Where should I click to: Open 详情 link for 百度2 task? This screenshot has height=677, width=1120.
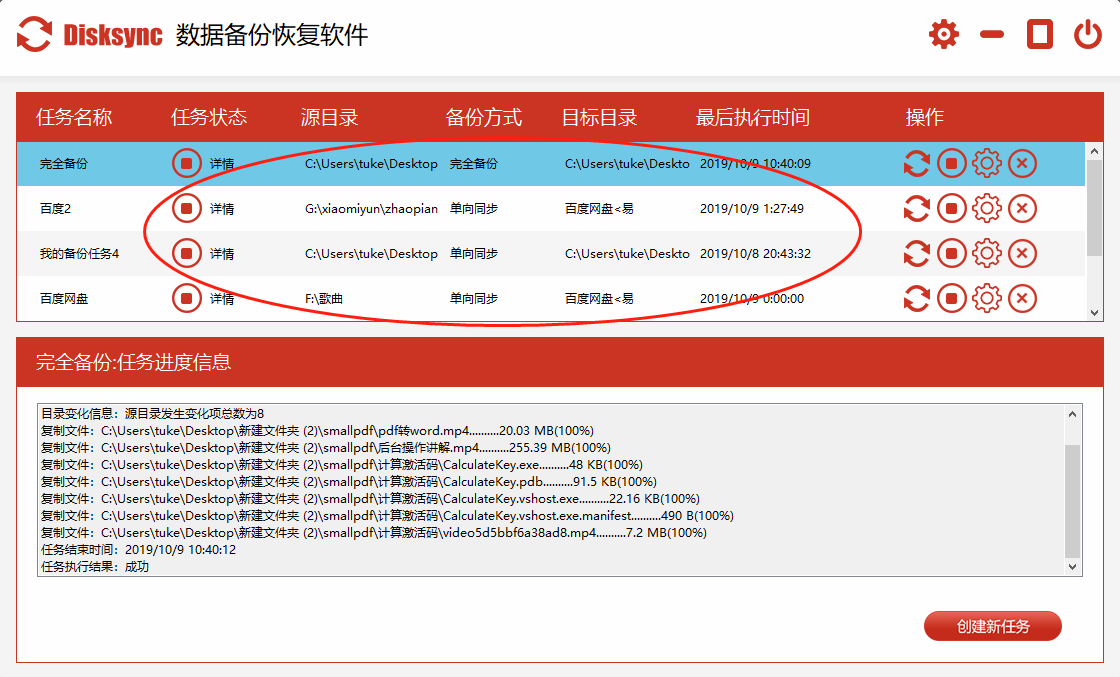coord(222,209)
